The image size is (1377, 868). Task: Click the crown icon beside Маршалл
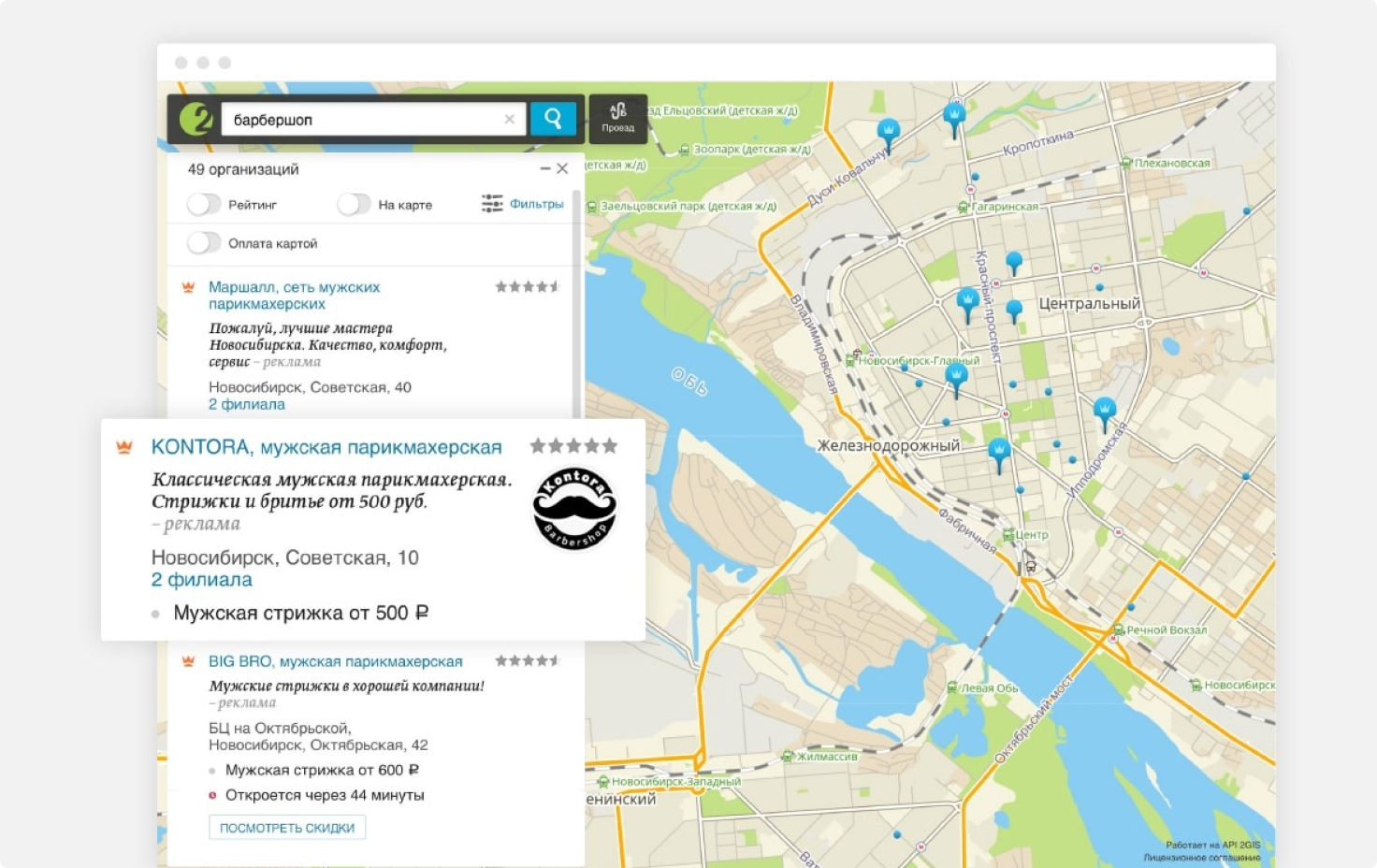pyautogui.click(x=188, y=287)
